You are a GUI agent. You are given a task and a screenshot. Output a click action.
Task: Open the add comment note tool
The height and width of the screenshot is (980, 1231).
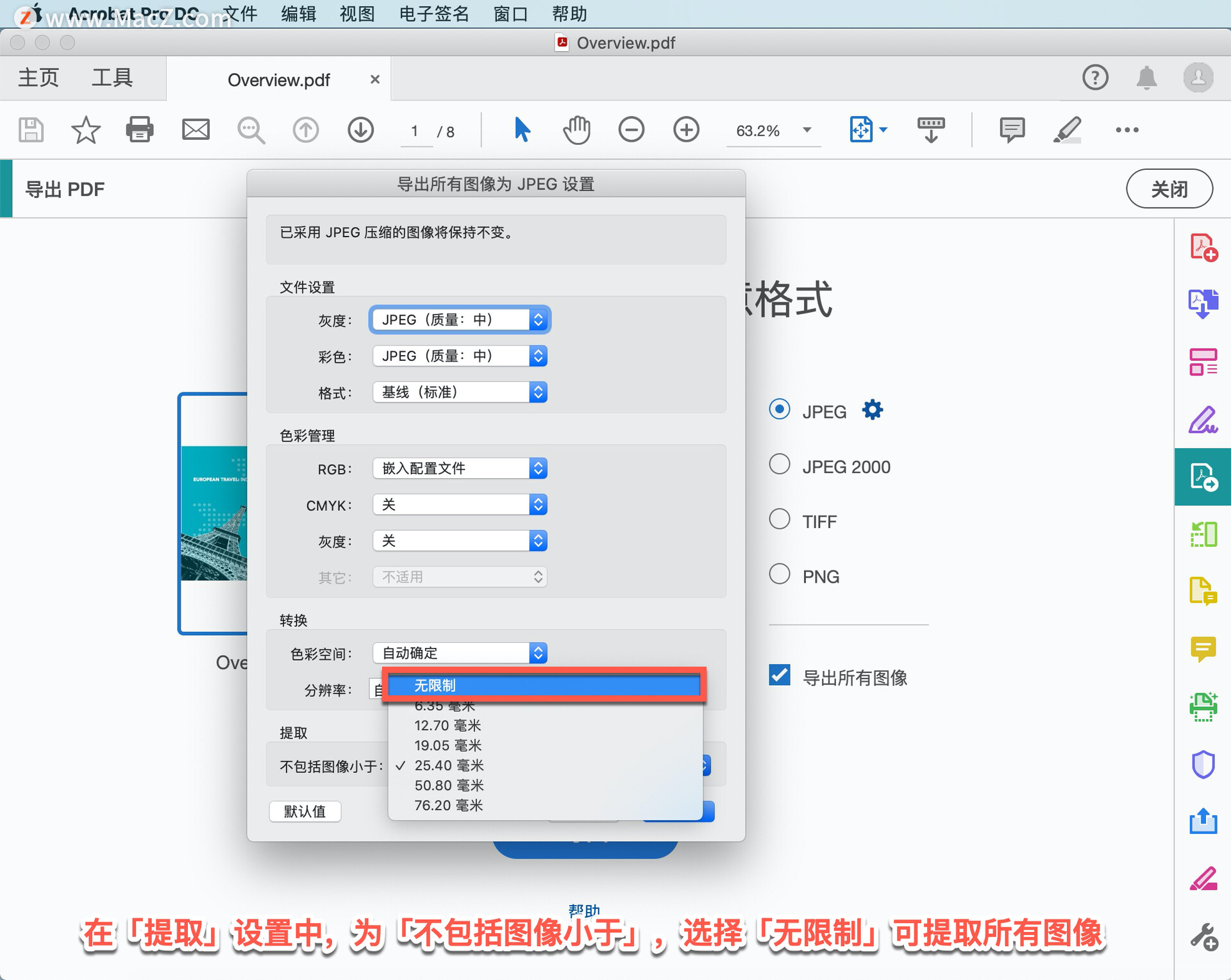1011,129
